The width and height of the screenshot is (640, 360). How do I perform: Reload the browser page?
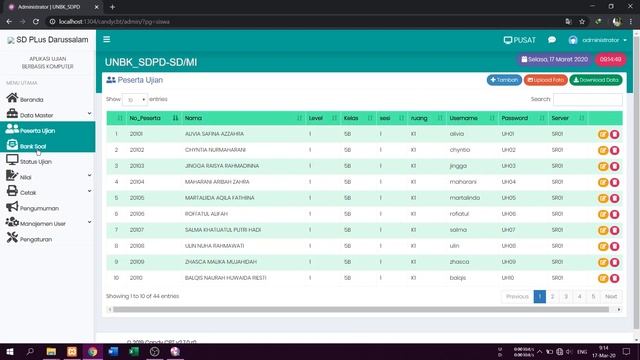point(36,21)
